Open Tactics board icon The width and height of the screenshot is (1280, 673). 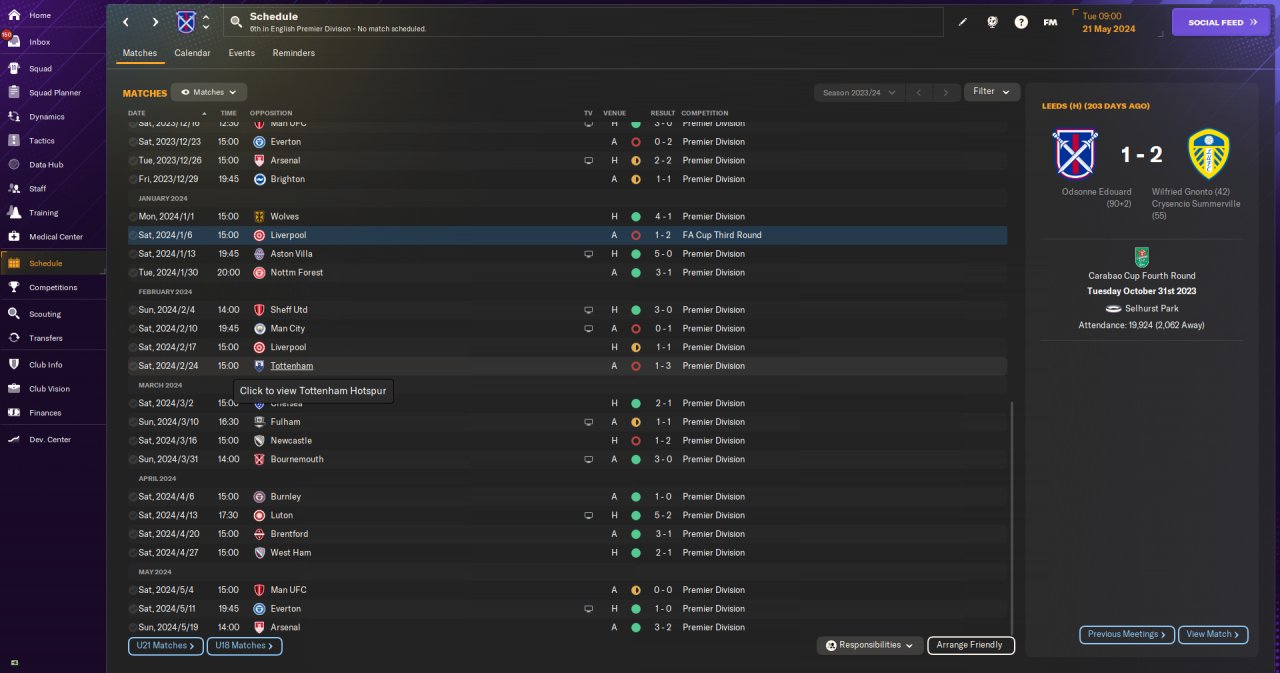[x=14, y=141]
